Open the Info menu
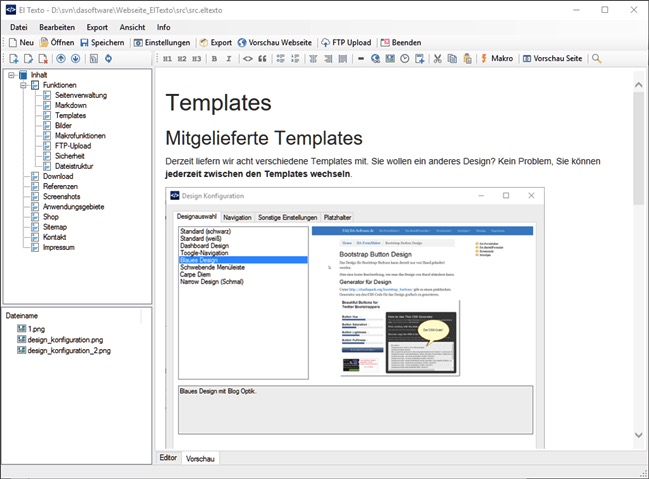 (x=163, y=27)
